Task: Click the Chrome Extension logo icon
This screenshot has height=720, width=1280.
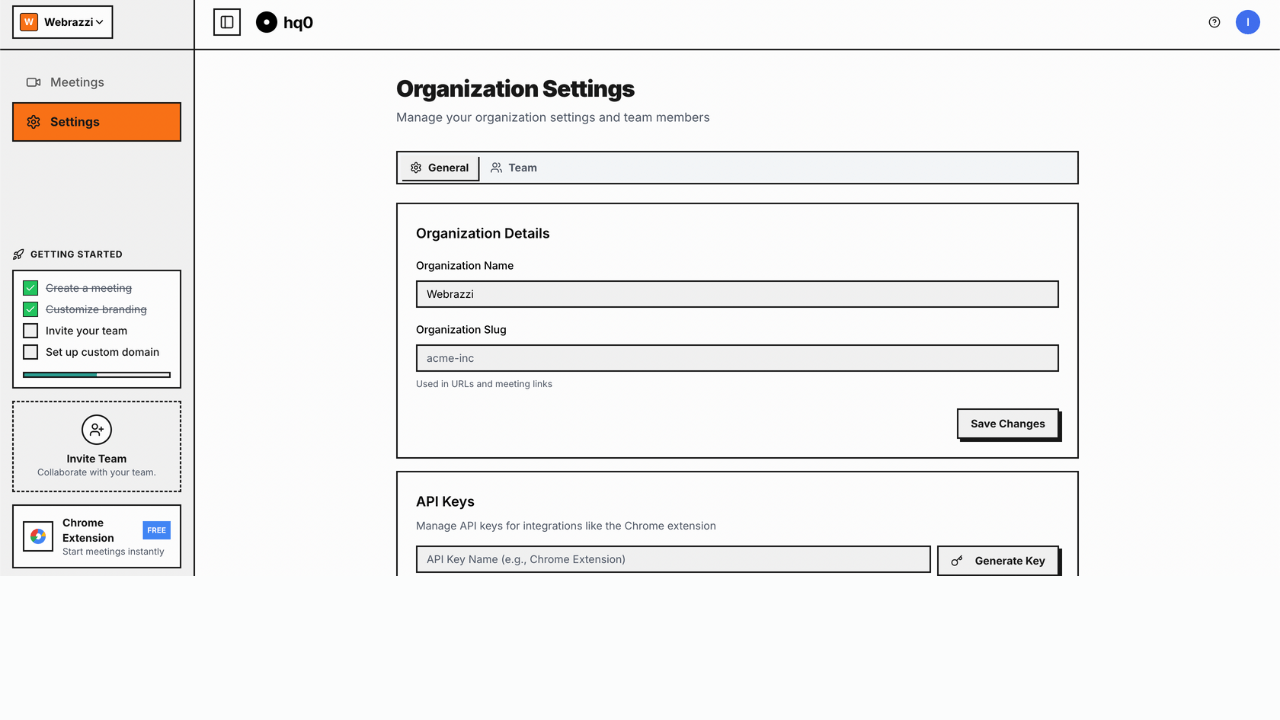Action: tap(38, 536)
